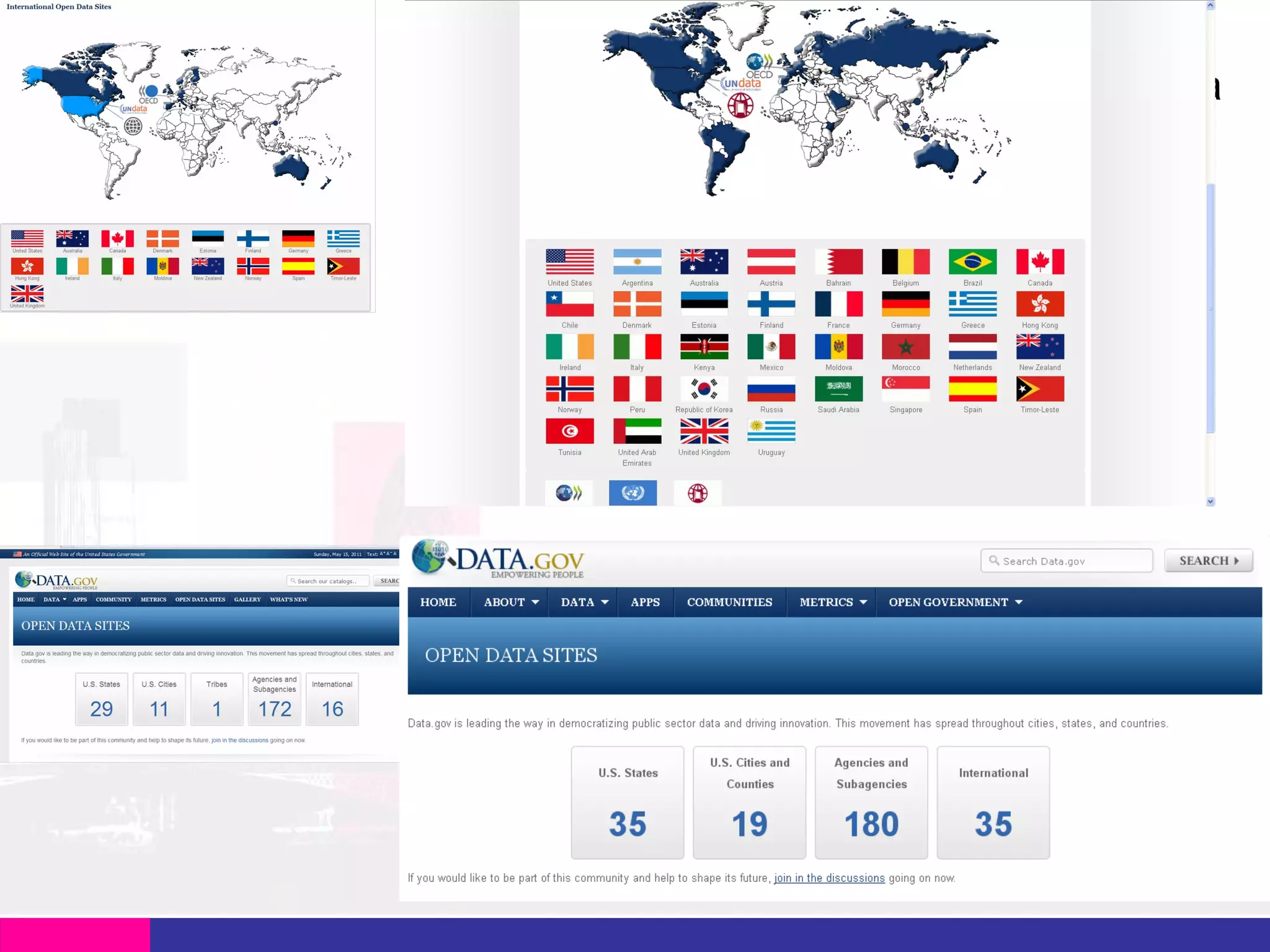Image resolution: width=1270 pixels, height=952 pixels.
Task: Click the Norway flag in the large grid
Action: (570, 389)
